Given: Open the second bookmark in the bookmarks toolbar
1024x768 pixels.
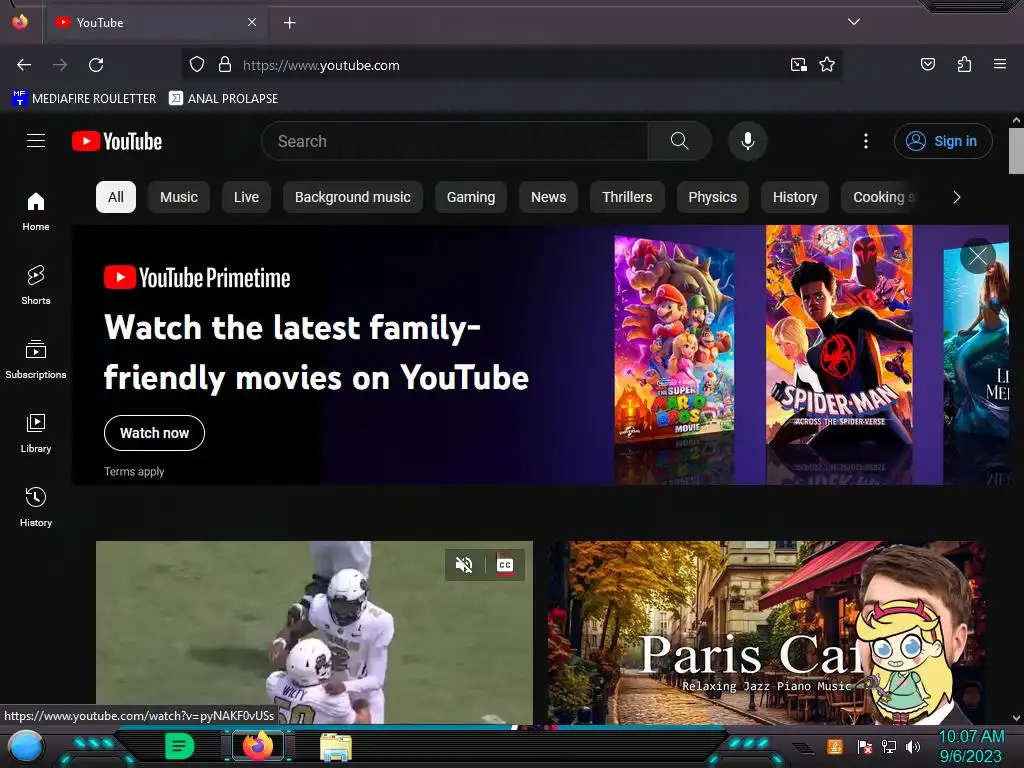Looking at the screenshot, I should (x=223, y=99).
